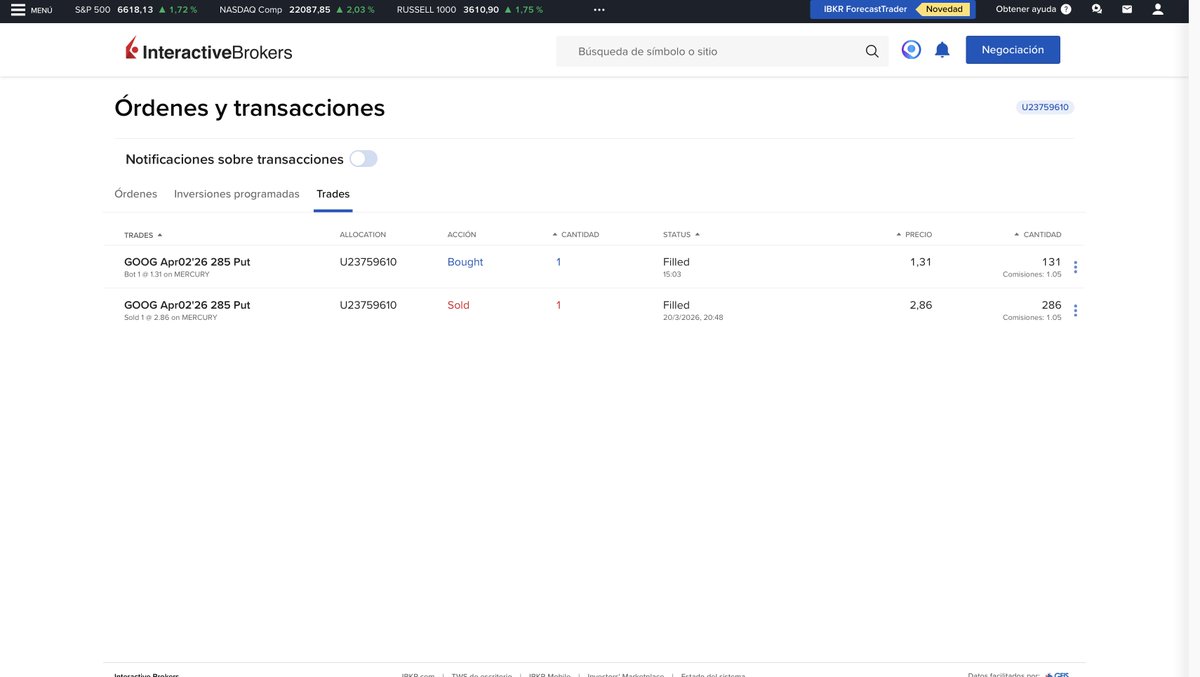1200x677 pixels.
Task: Click the ALLOCATION column header
Action: (x=363, y=235)
